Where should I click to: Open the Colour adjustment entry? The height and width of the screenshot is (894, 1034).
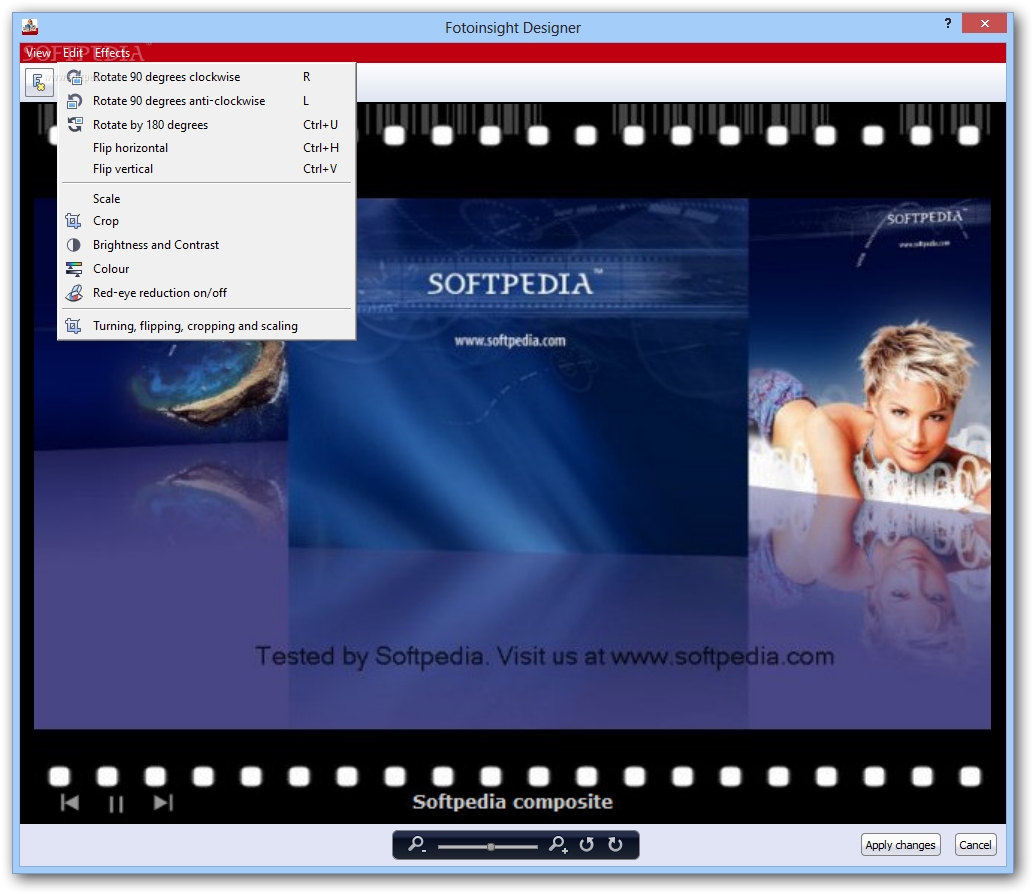(x=207, y=269)
